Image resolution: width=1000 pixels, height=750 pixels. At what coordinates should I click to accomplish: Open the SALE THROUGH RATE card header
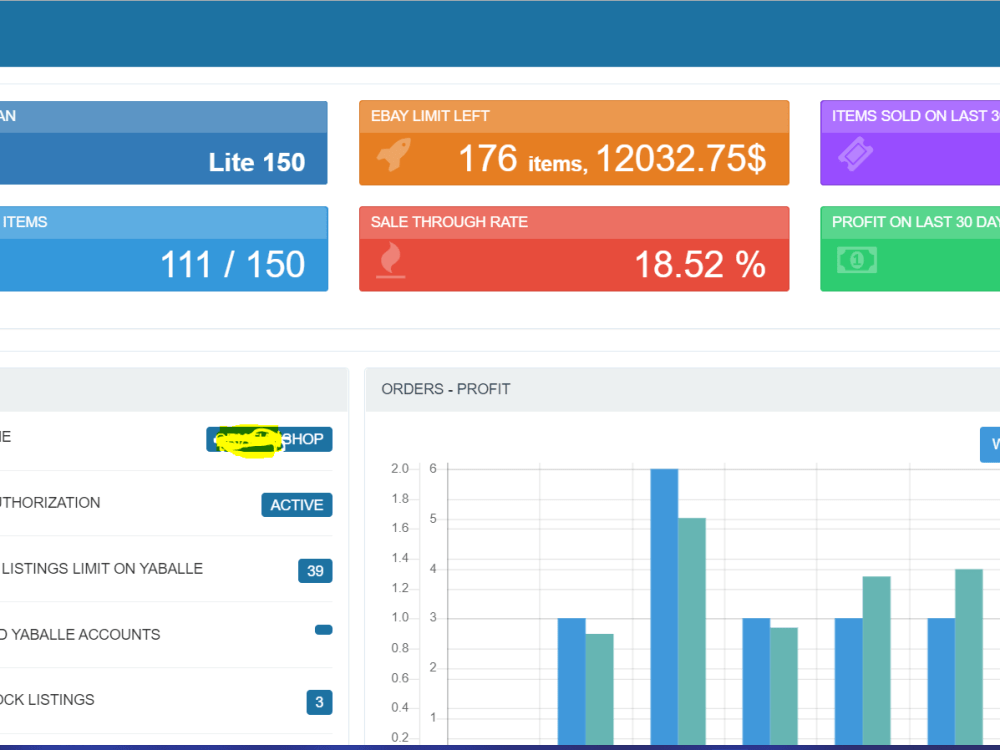[574, 222]
